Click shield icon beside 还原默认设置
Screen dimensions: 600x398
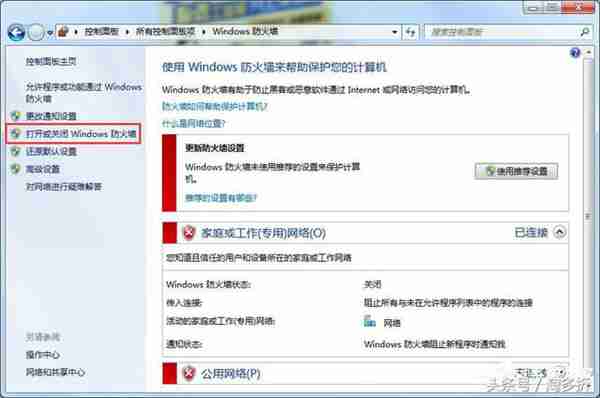click(15, 152)
